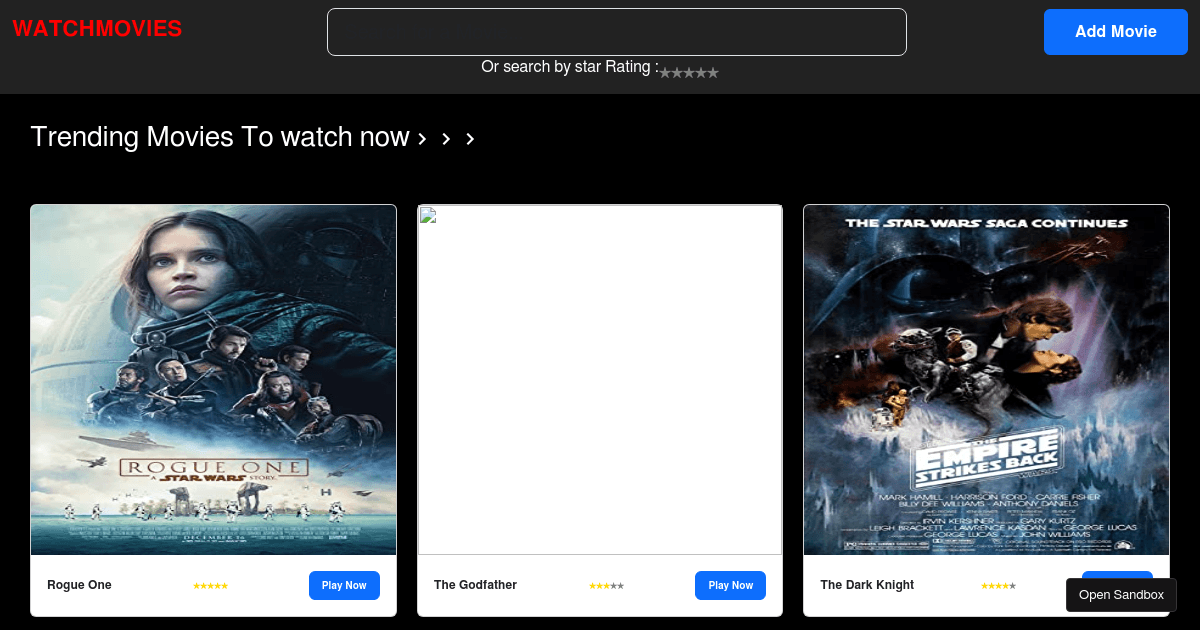The height and width of the screenshot is (630, 1200).
Task: Click the movie search input field
Action: point(616,31)
